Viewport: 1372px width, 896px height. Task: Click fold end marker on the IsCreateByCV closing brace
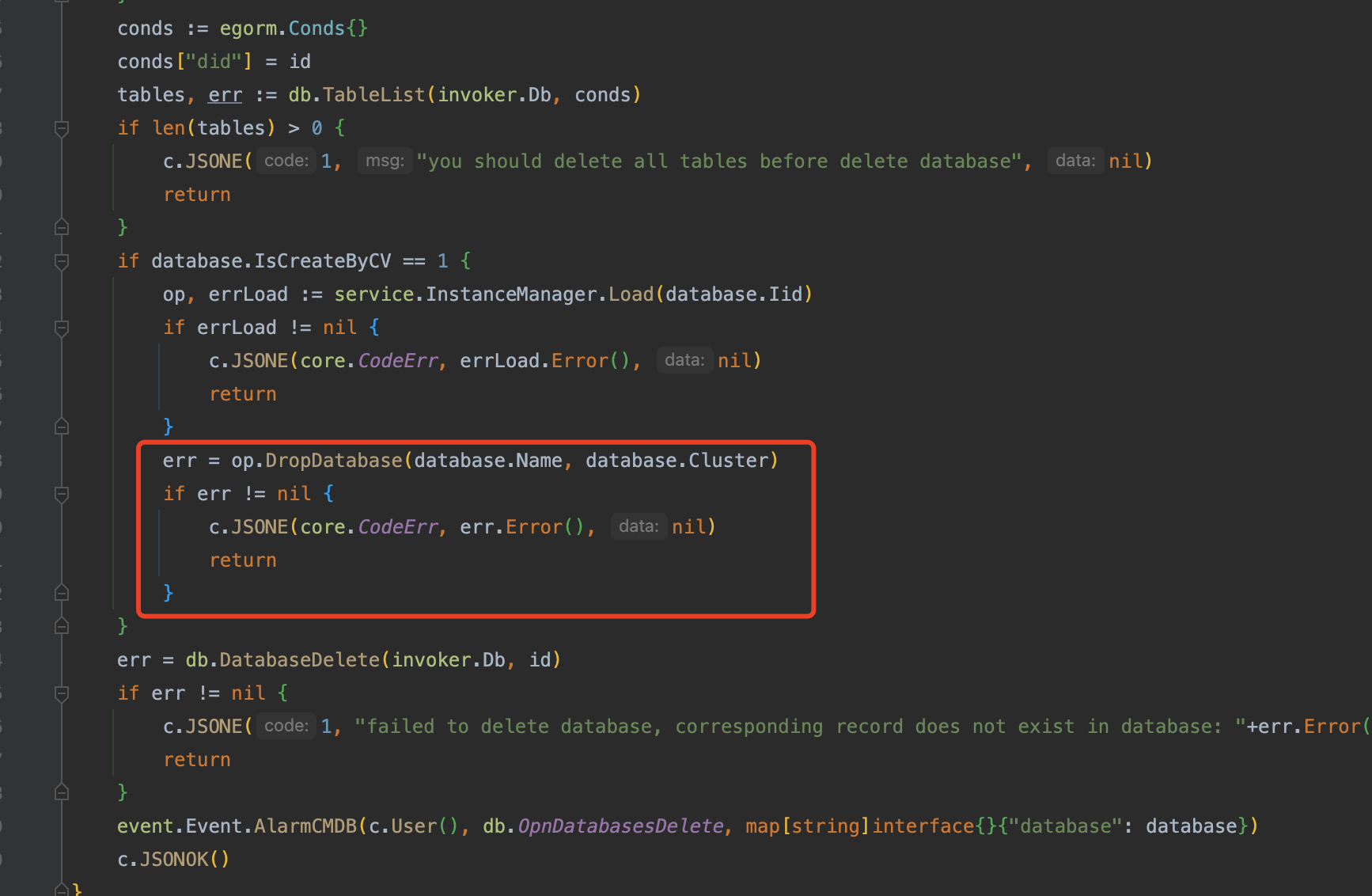(62, 626)
